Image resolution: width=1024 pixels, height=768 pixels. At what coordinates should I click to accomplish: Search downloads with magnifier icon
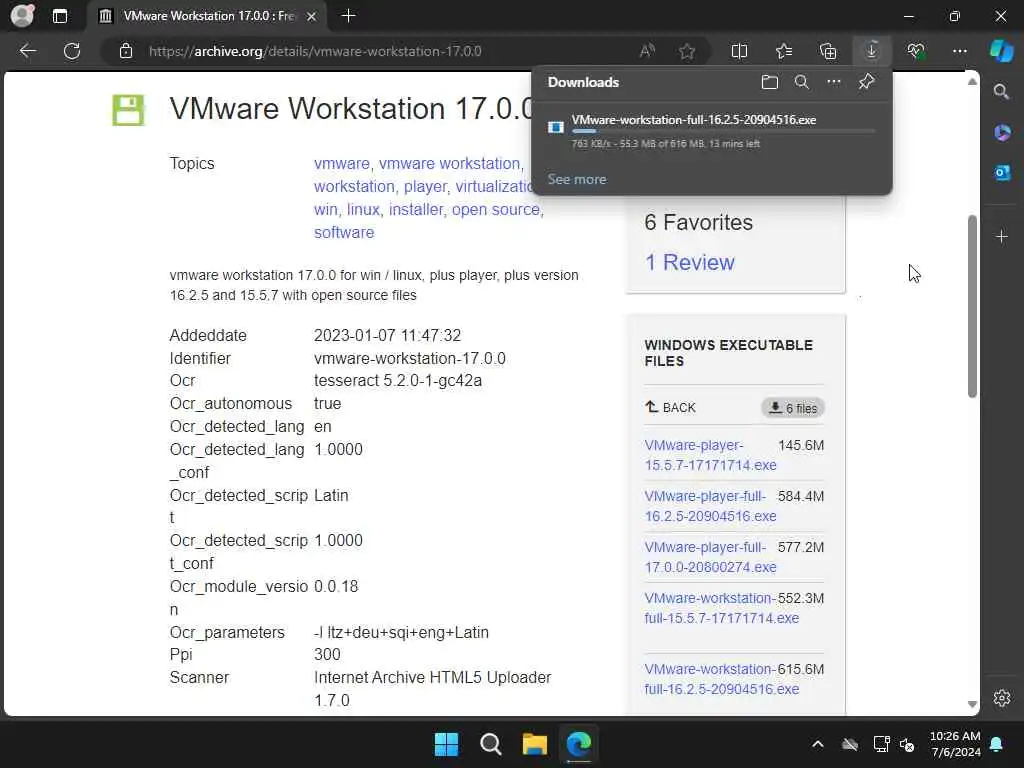802,82
